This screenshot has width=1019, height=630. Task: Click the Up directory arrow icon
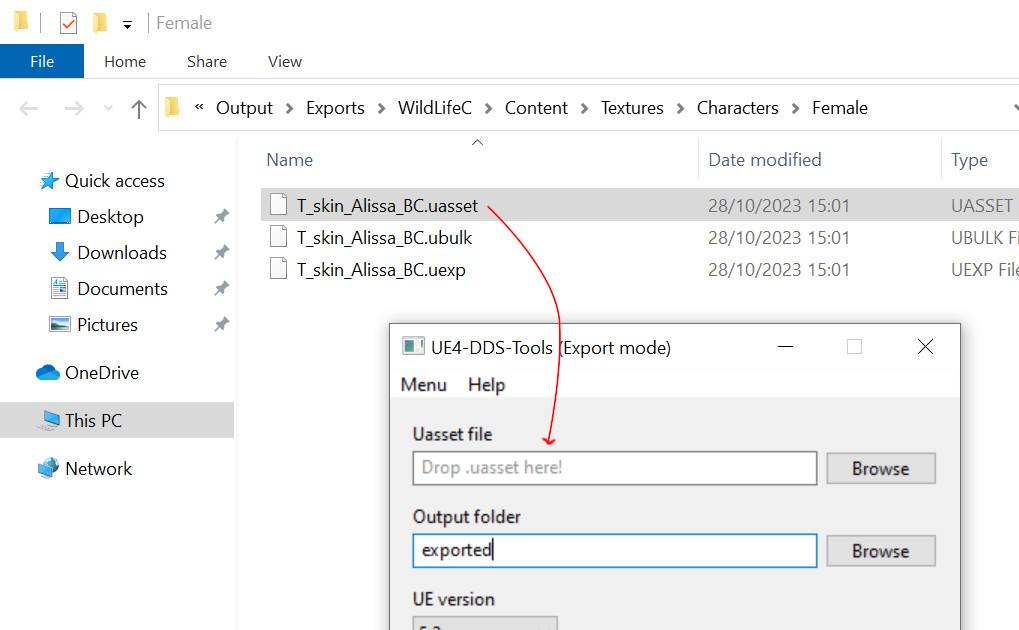click(139, 109)
